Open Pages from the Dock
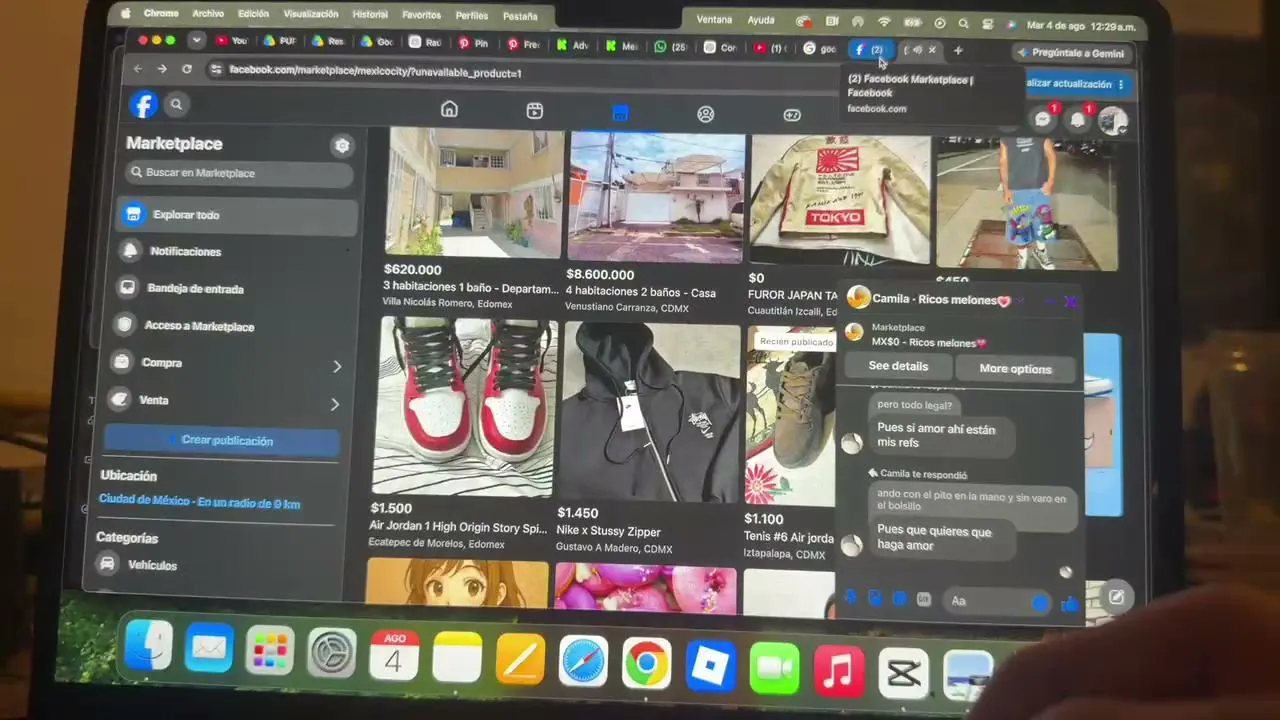This screenshot has width=1280, height=720. click(520, 659)
